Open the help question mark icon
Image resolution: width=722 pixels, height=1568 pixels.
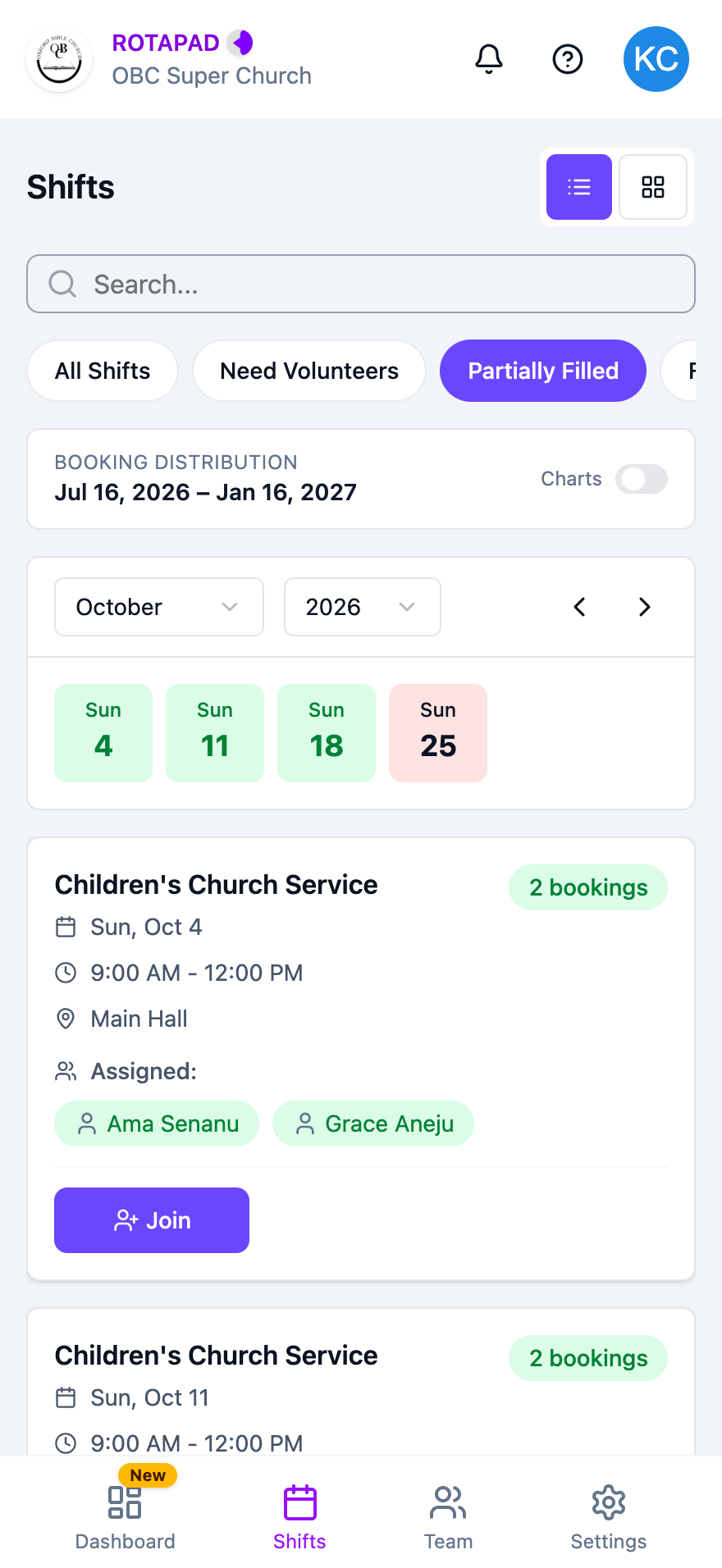tap(568, 59)
